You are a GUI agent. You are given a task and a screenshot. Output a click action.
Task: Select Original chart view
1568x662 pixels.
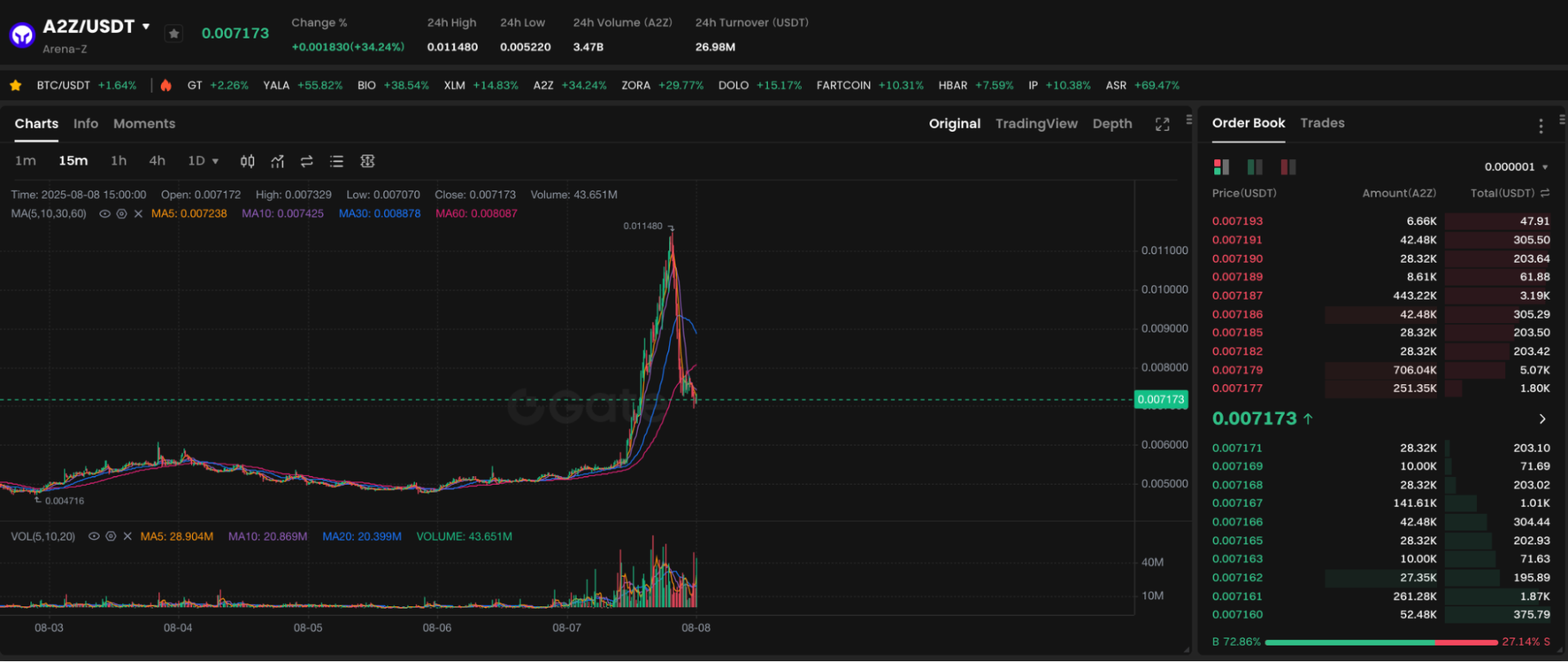[x=955, y=124]
